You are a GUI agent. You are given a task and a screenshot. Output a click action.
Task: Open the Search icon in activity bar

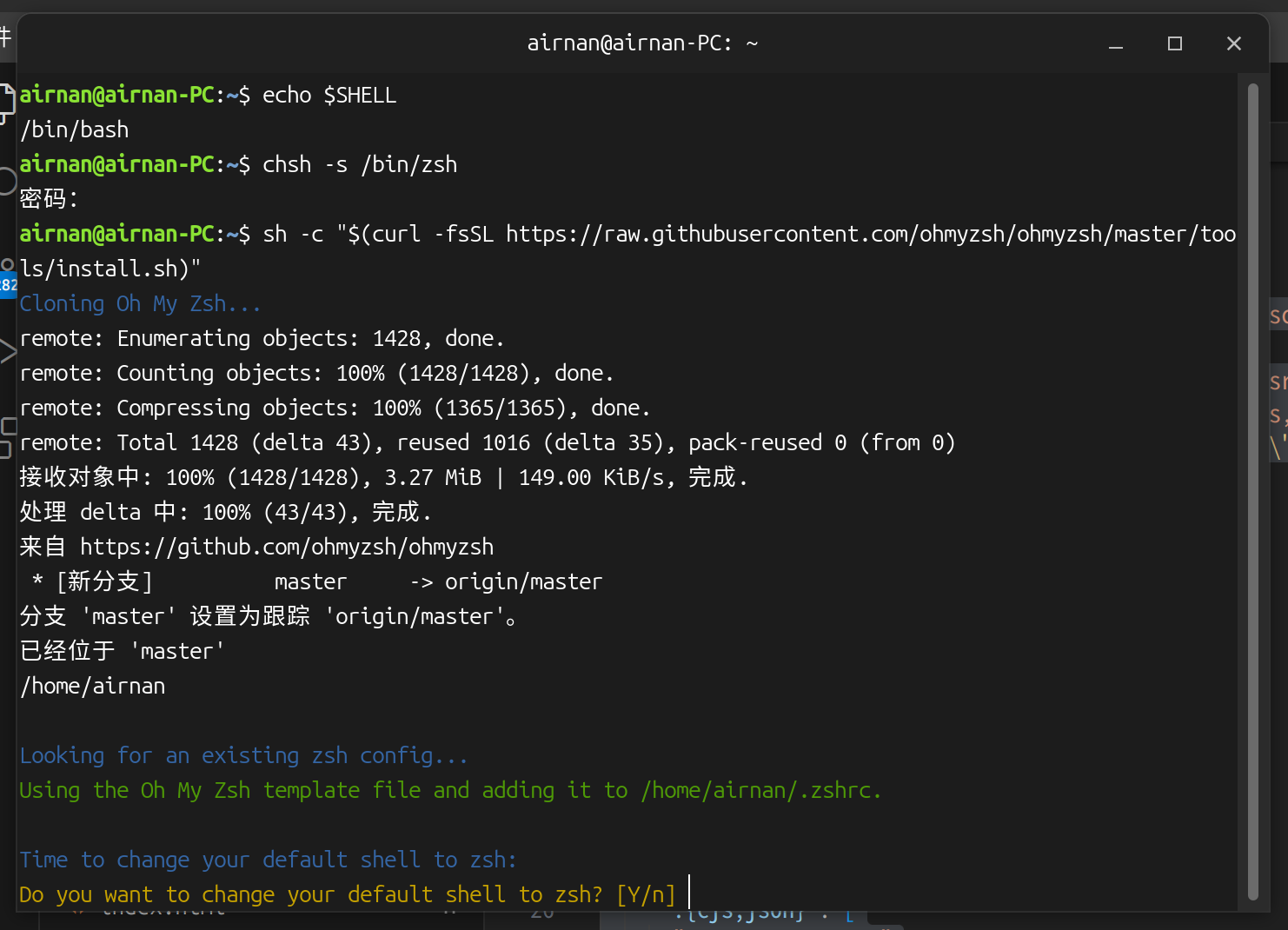[7, 181]
